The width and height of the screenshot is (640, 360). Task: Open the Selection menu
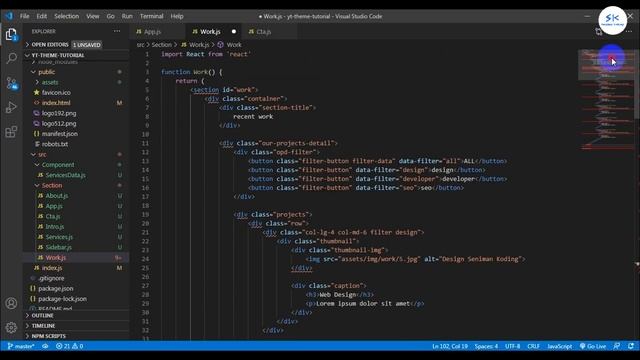click(67, 16)
